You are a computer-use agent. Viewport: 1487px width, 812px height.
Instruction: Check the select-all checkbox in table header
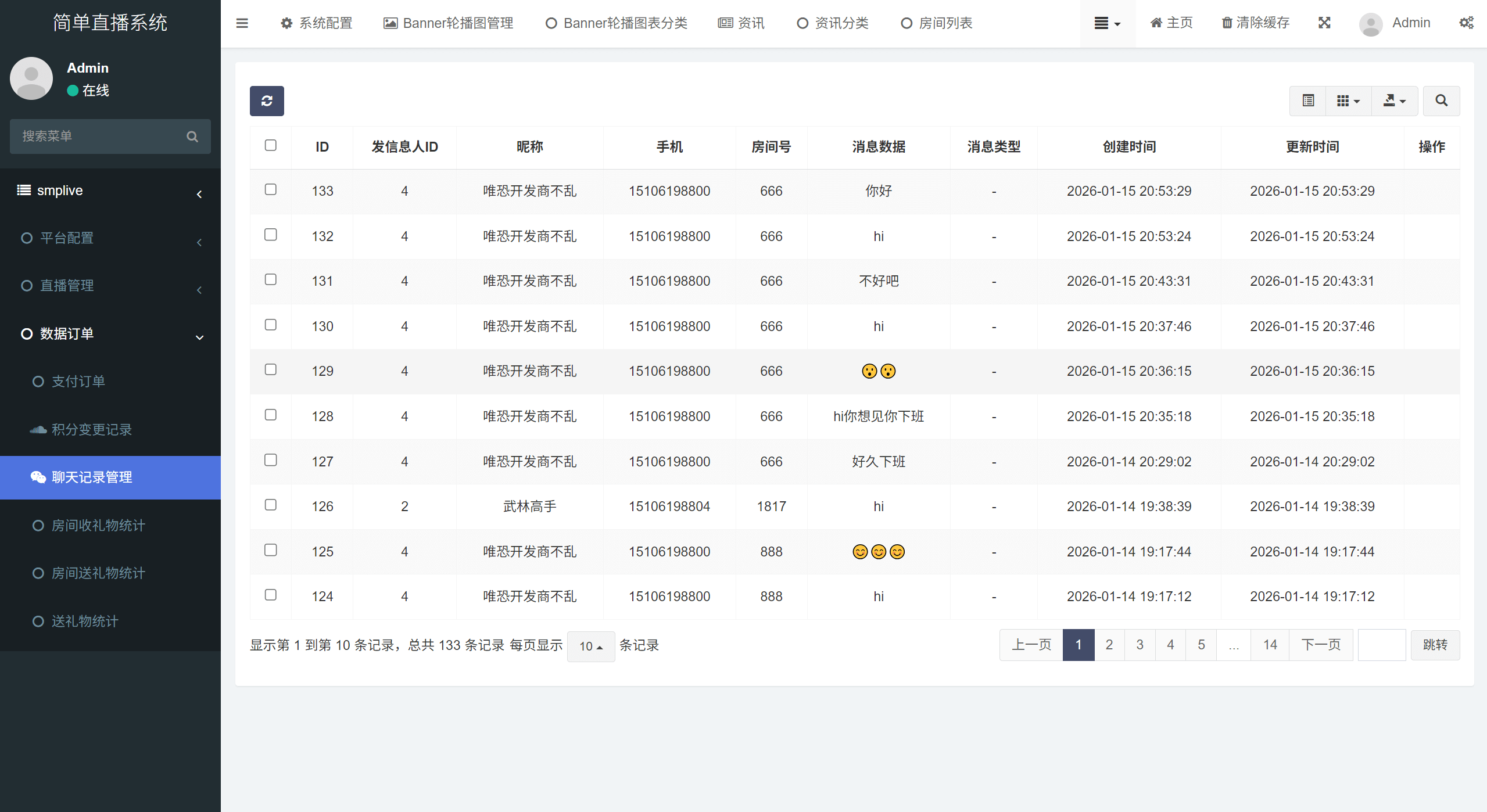270,145
